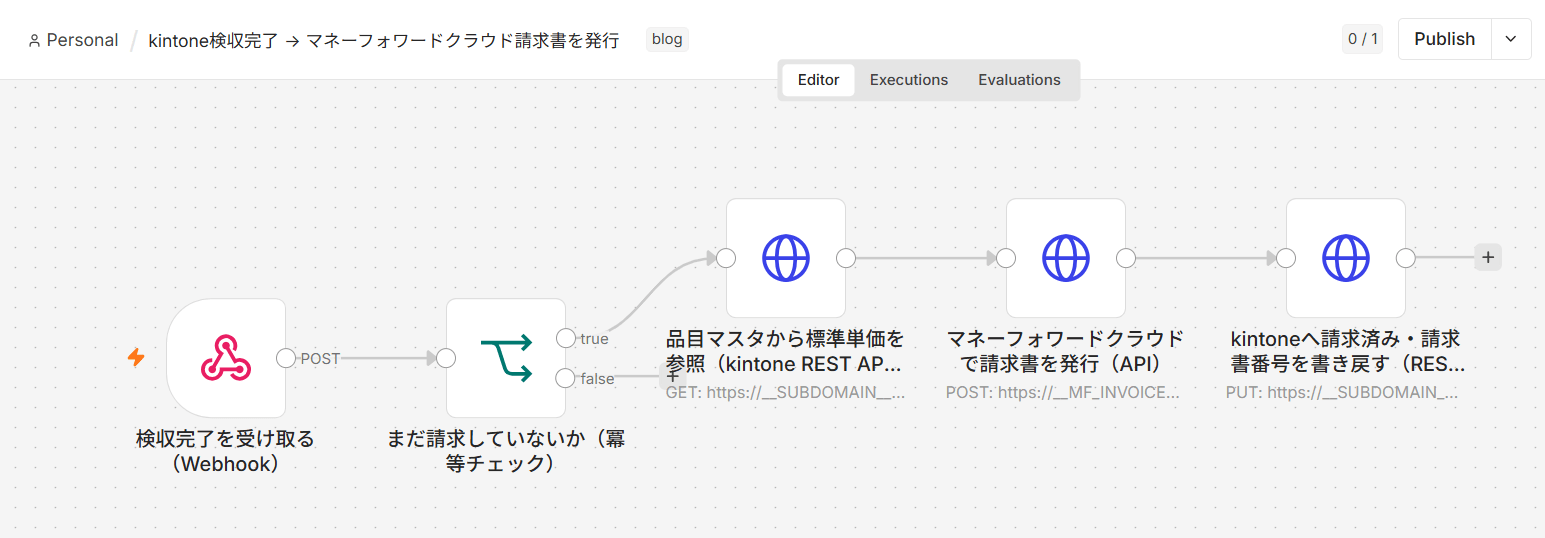Viewport: 1545px width, 538px height.
Task: Click the label kintoneへ請求済み・請求書番号を書き戻す
Action: click(x=1346, y=351)
